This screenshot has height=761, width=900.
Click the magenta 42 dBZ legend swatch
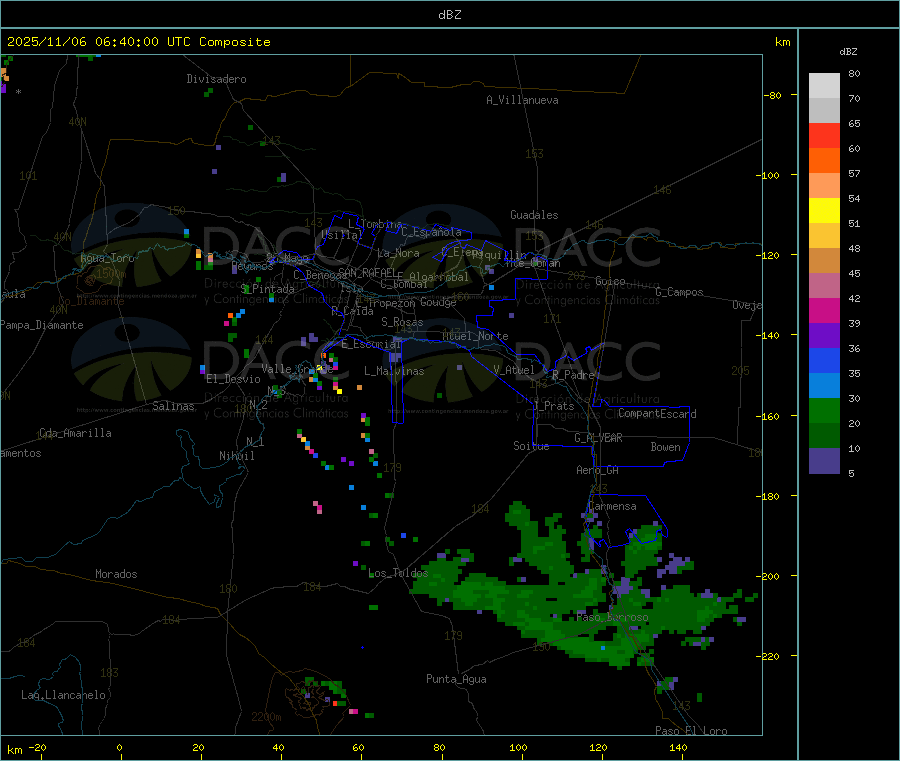[824, 310]
